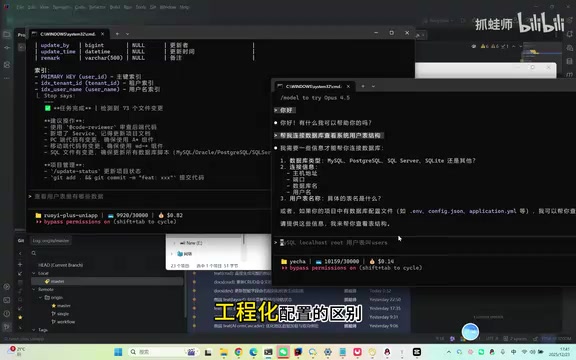
Task: Open the File menu in IDE menu bar
Action: (20, 7)
